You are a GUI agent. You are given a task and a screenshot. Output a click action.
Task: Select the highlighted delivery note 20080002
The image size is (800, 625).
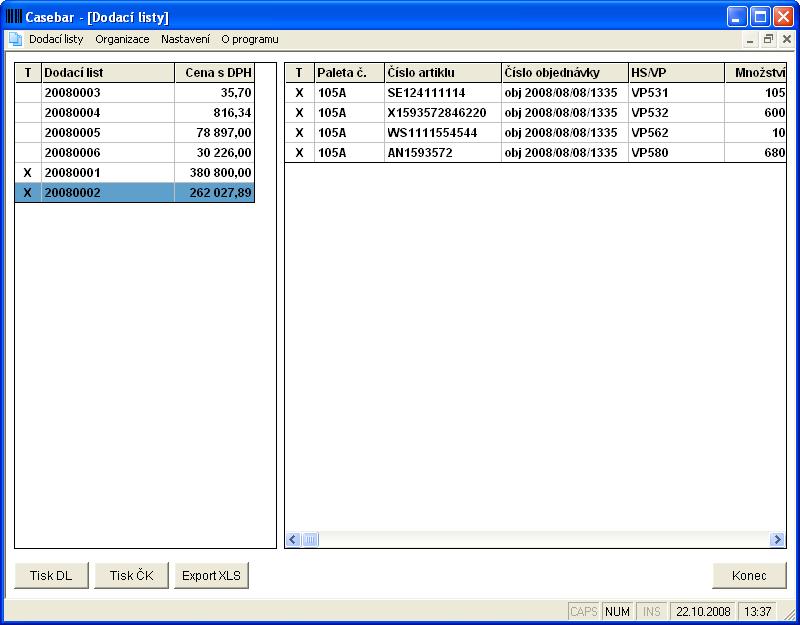point(72,192)
